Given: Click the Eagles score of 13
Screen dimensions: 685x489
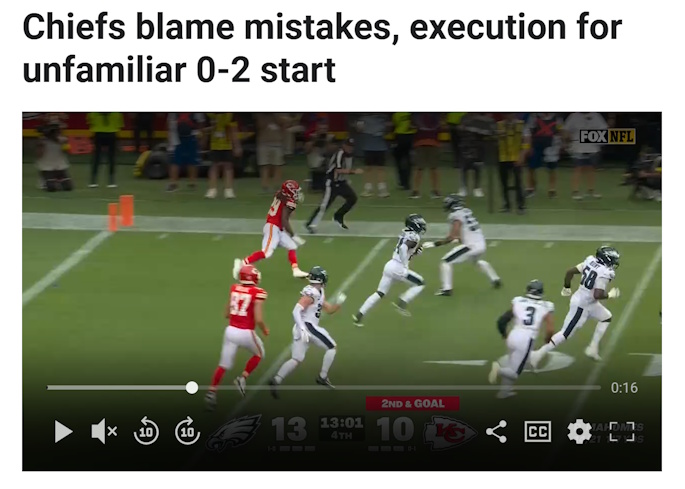Looking at the screenshot, I should click(x=288, y=429).
